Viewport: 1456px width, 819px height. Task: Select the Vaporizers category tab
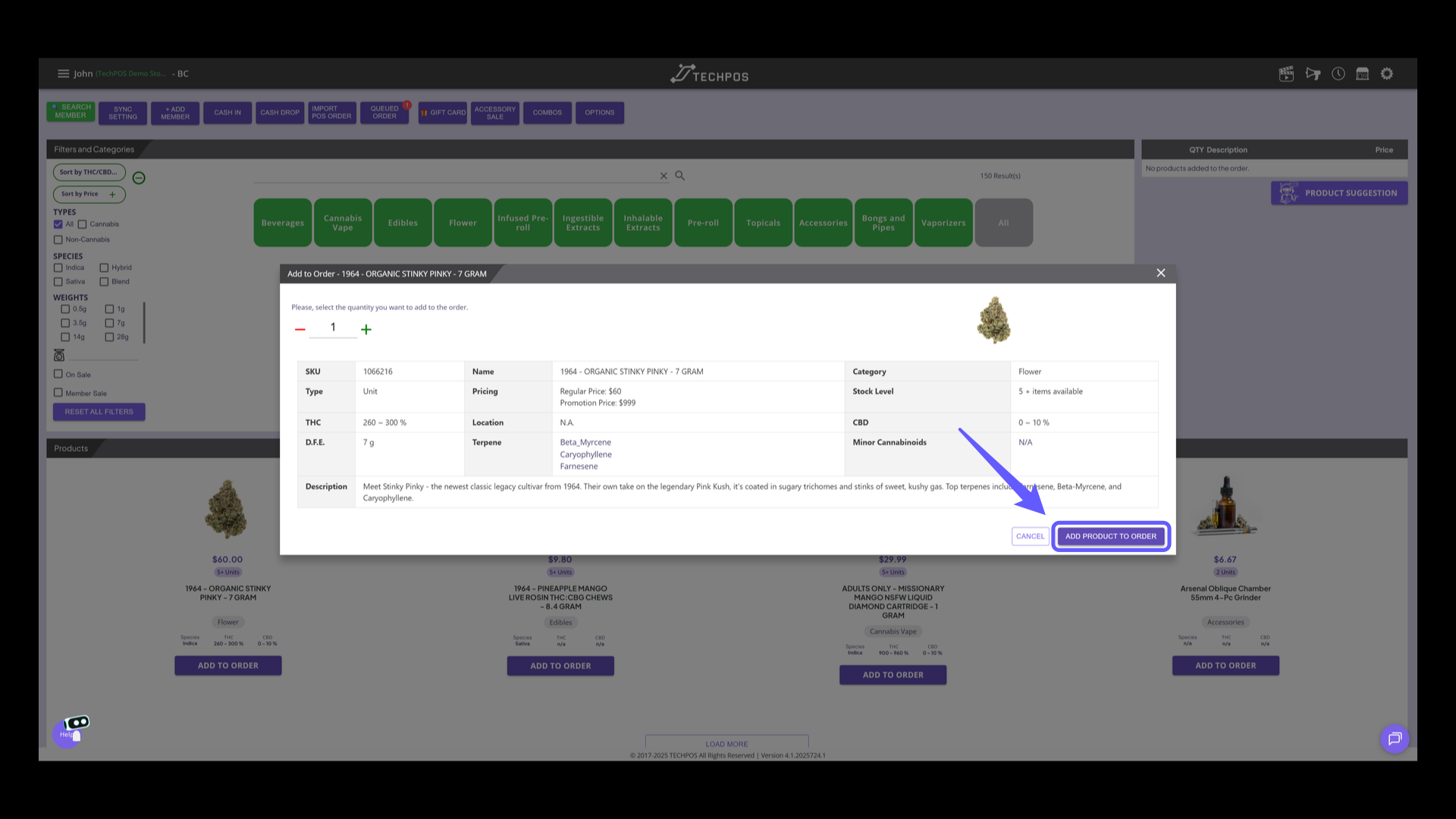pyautogui.click(x=943, y=223)
